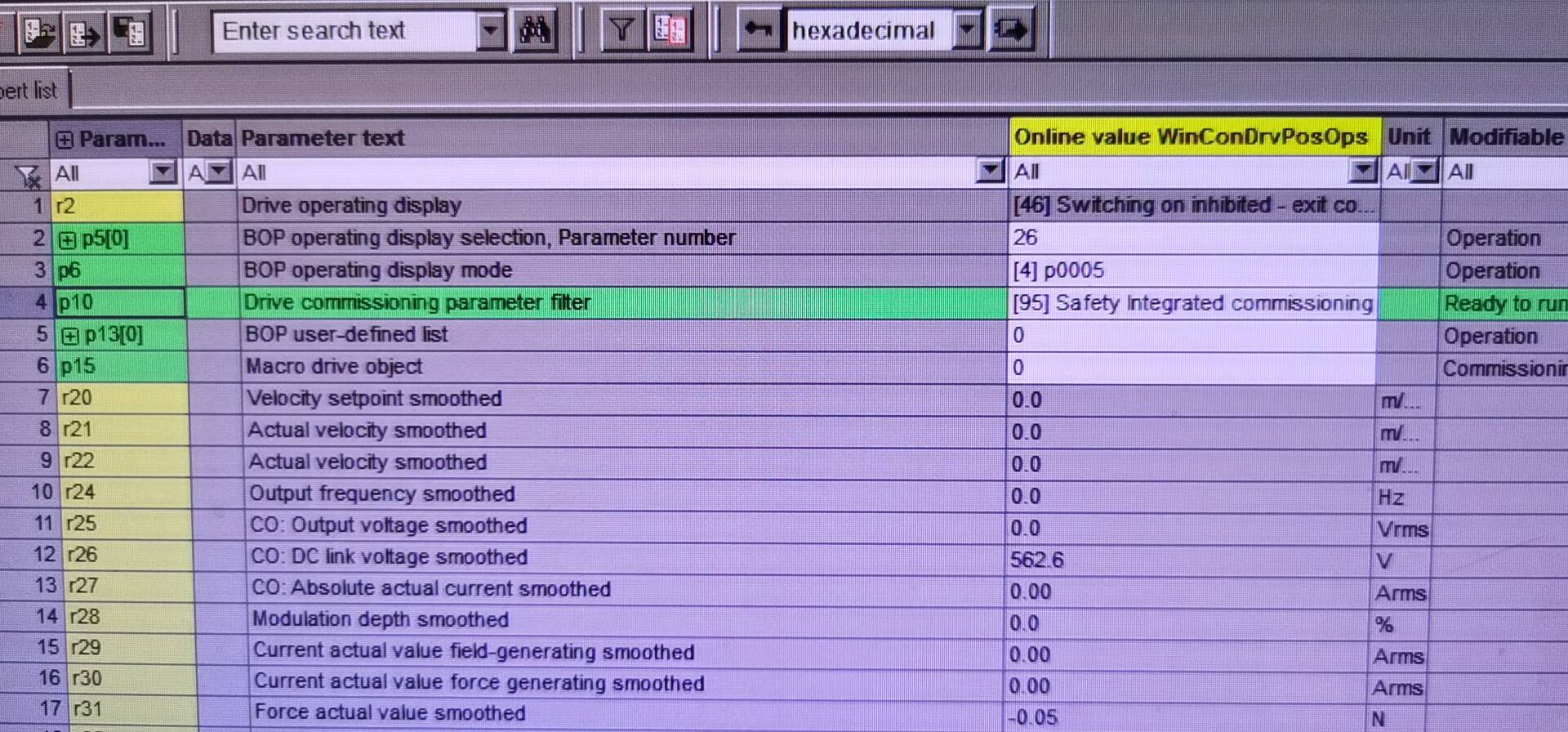1568x732 pixels.
Task: Click the Data column header
Action: (x=210, y=138)
